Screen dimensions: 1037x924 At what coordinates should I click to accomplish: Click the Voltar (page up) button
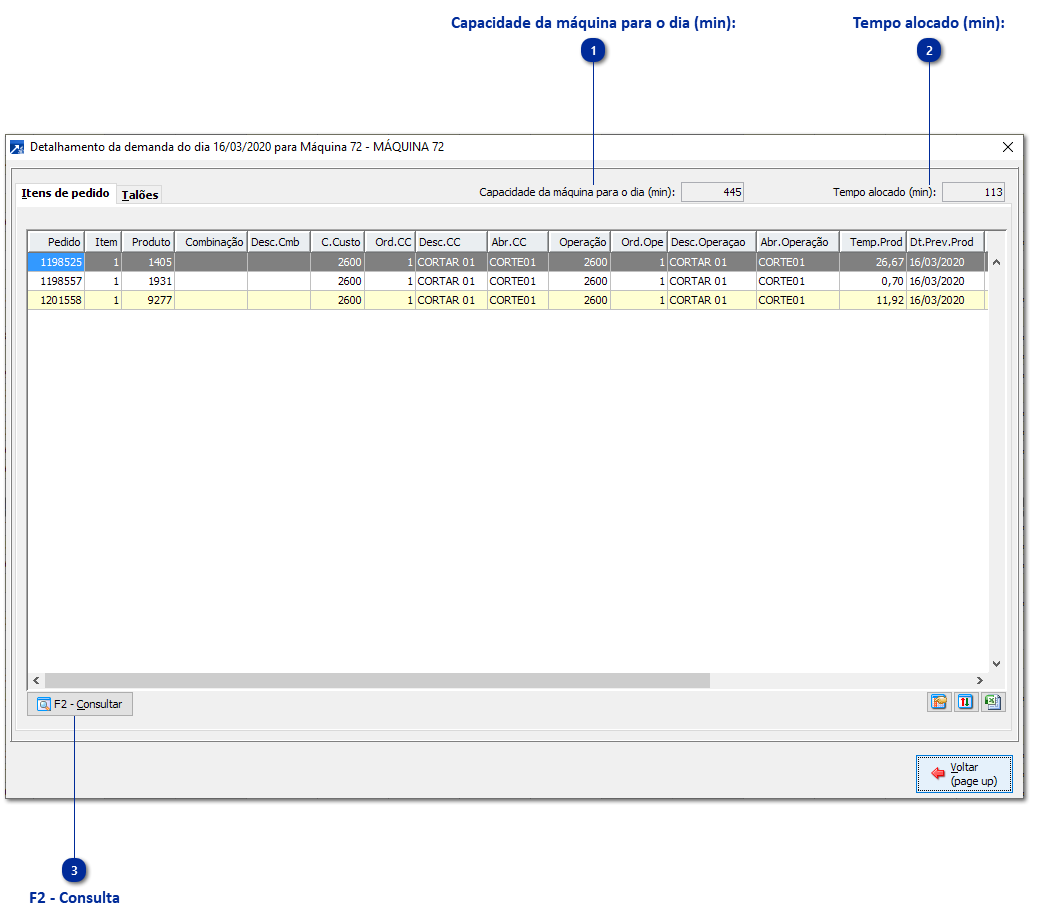[x=964, y=774]
